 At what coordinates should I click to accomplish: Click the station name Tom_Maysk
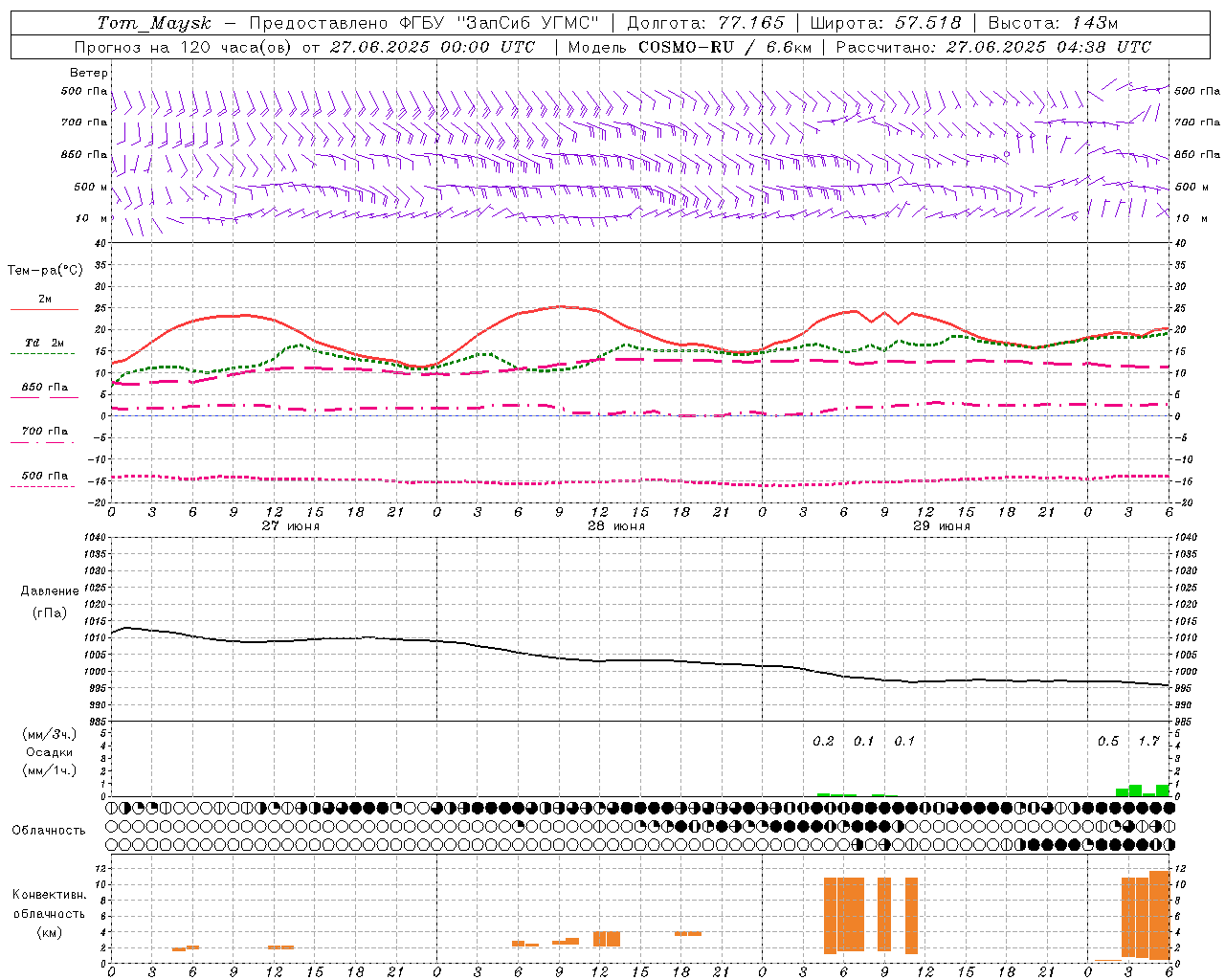point(154,23)
